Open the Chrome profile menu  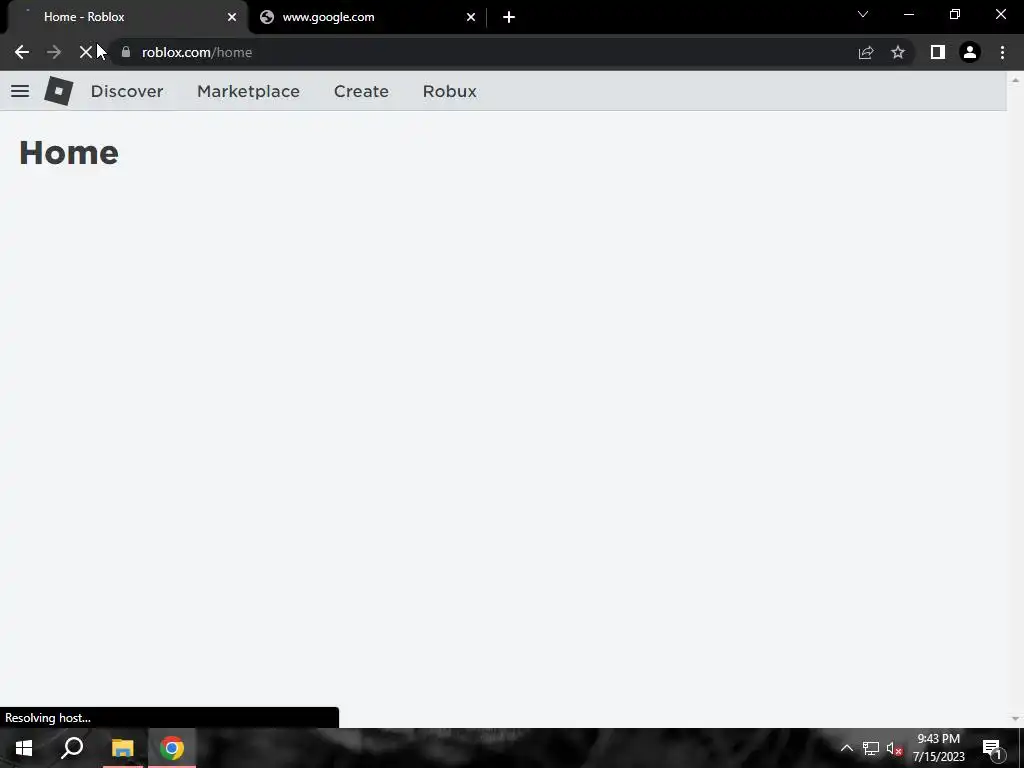[x=970, y=52]
